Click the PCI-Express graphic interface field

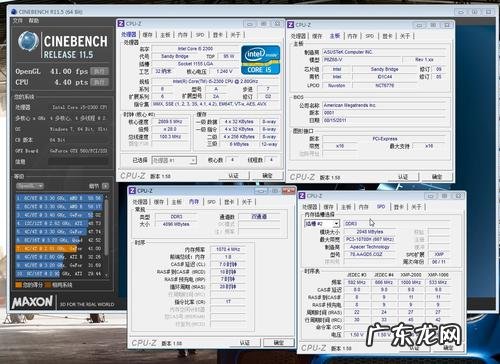385,138
